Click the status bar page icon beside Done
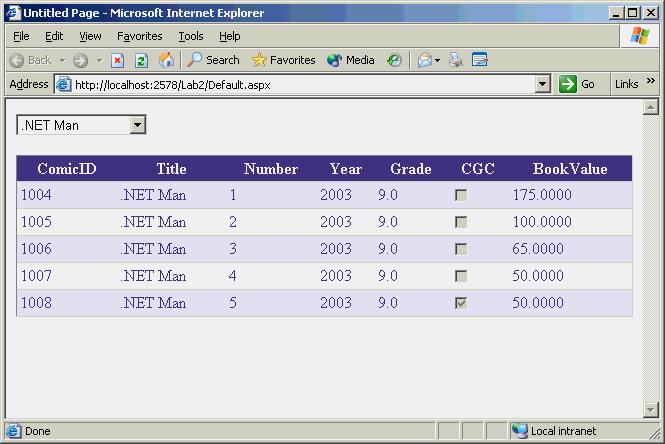 point(13,431)
